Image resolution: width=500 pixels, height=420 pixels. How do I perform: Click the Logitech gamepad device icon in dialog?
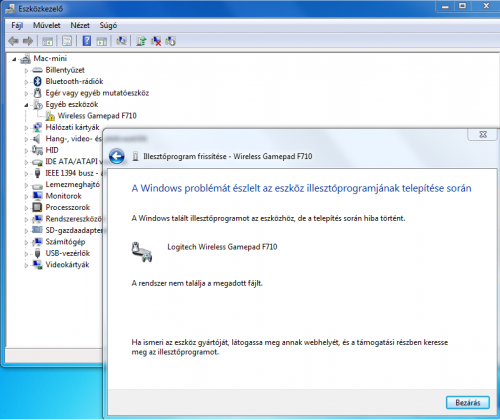[x=142, y=252]
